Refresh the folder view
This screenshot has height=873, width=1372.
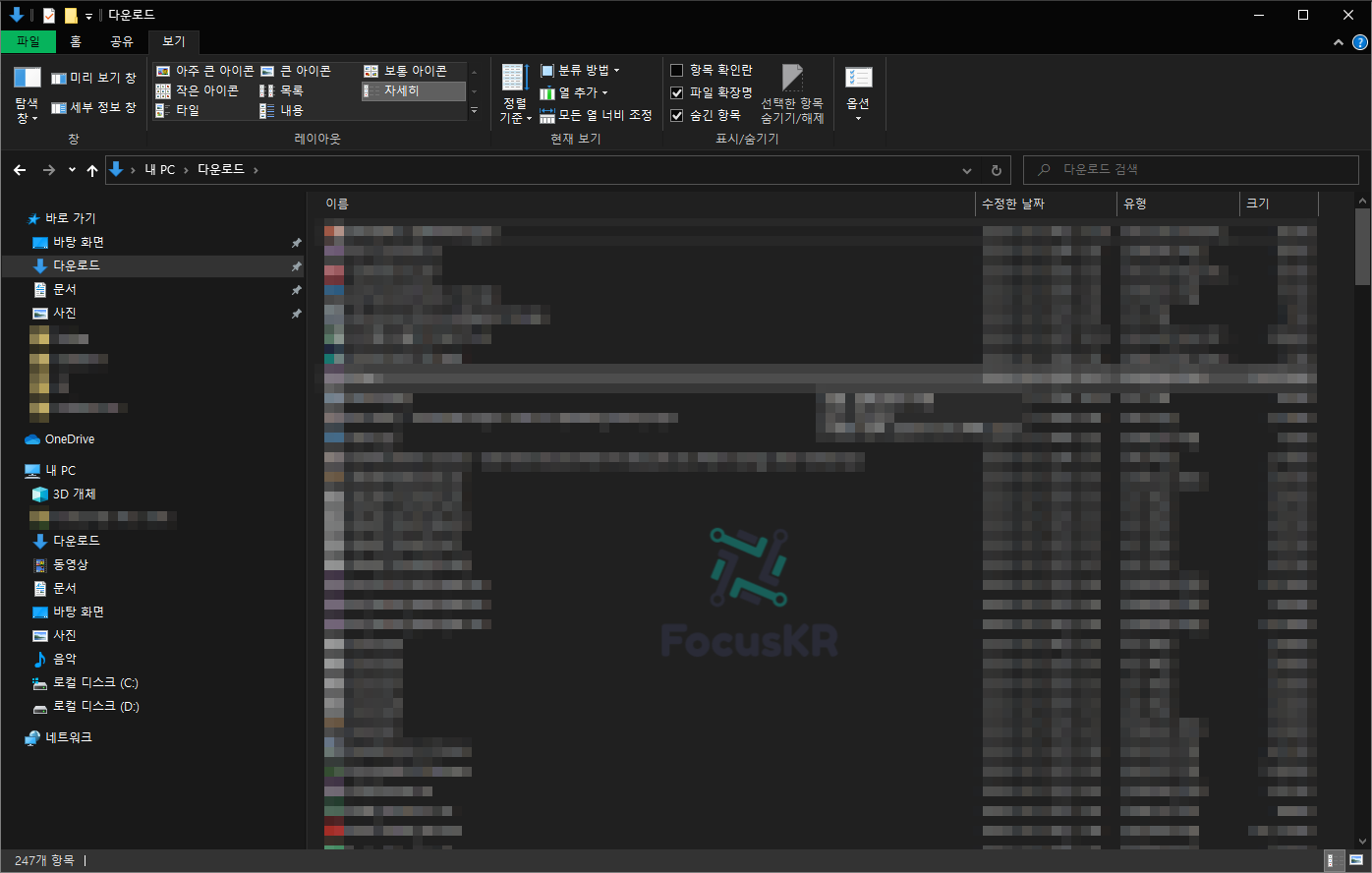(x=996, y=170)
